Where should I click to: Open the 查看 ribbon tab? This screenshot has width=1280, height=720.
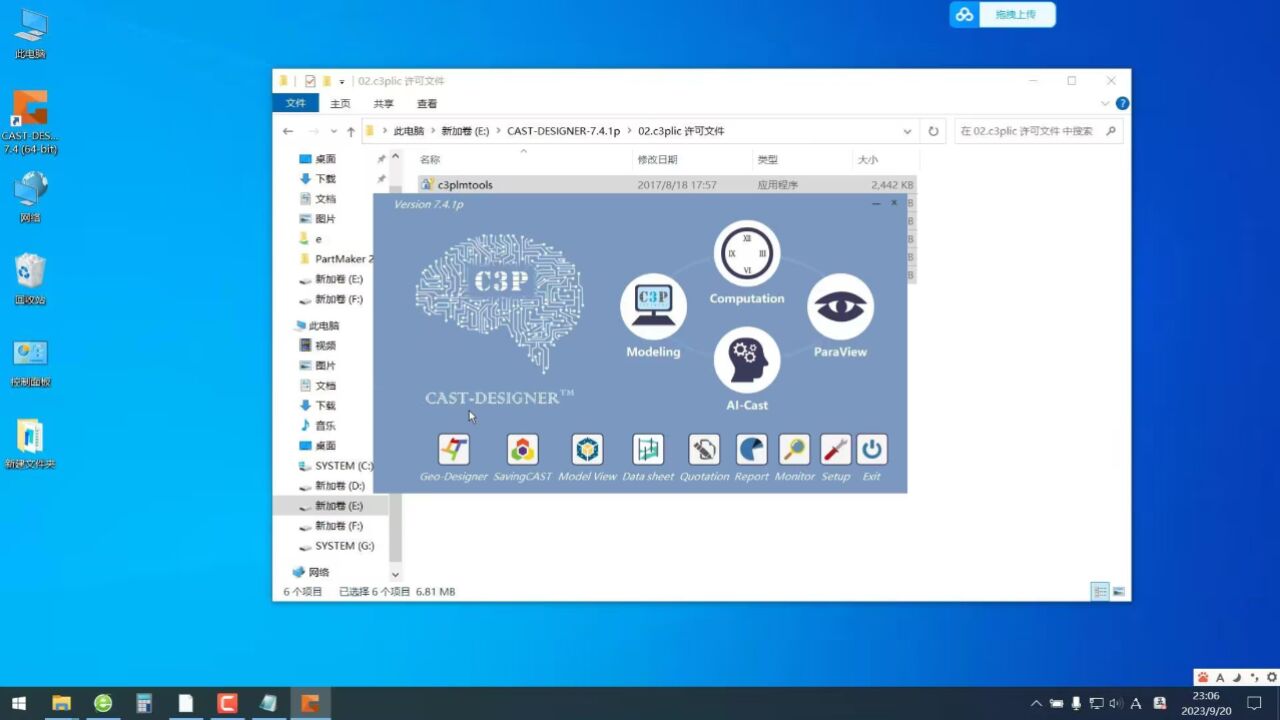pyautogui.click(x=427, y=104)
